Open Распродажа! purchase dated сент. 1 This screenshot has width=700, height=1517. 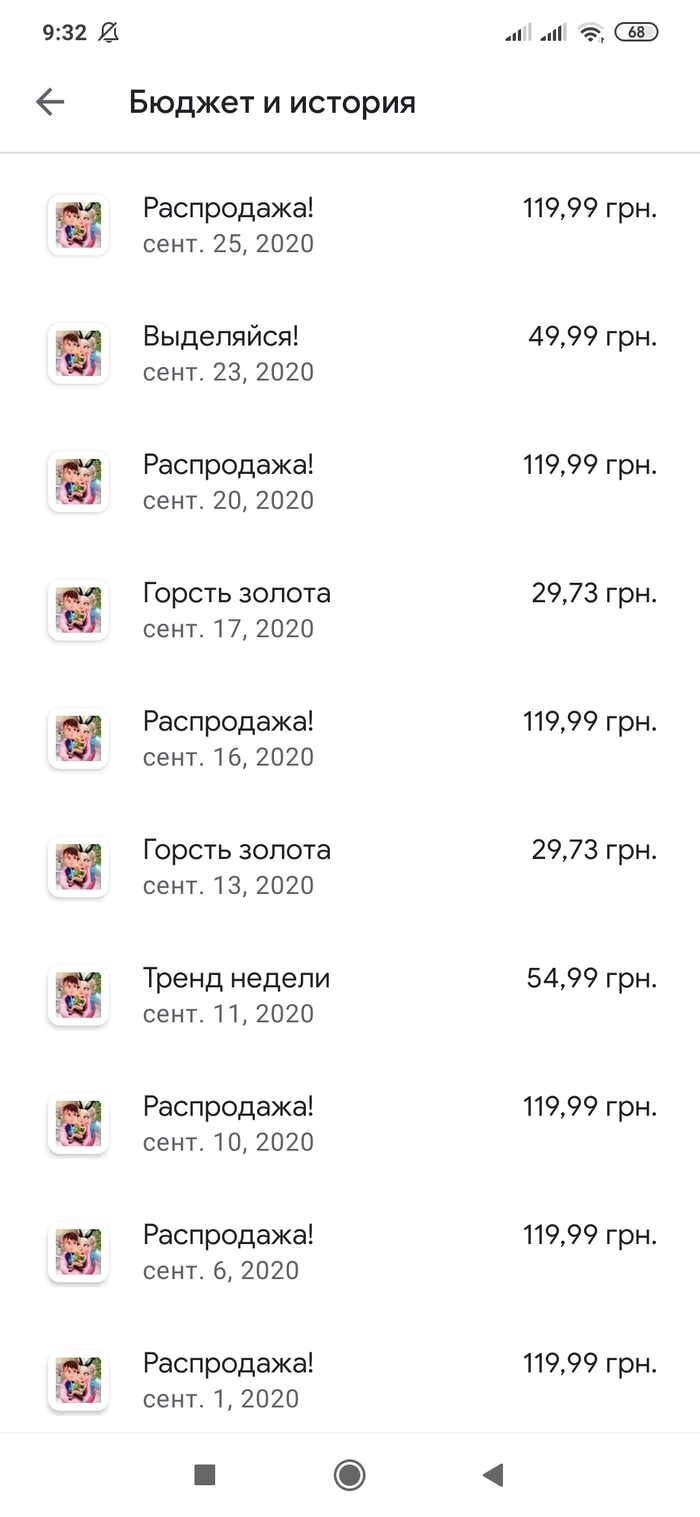click(228, 1363)
